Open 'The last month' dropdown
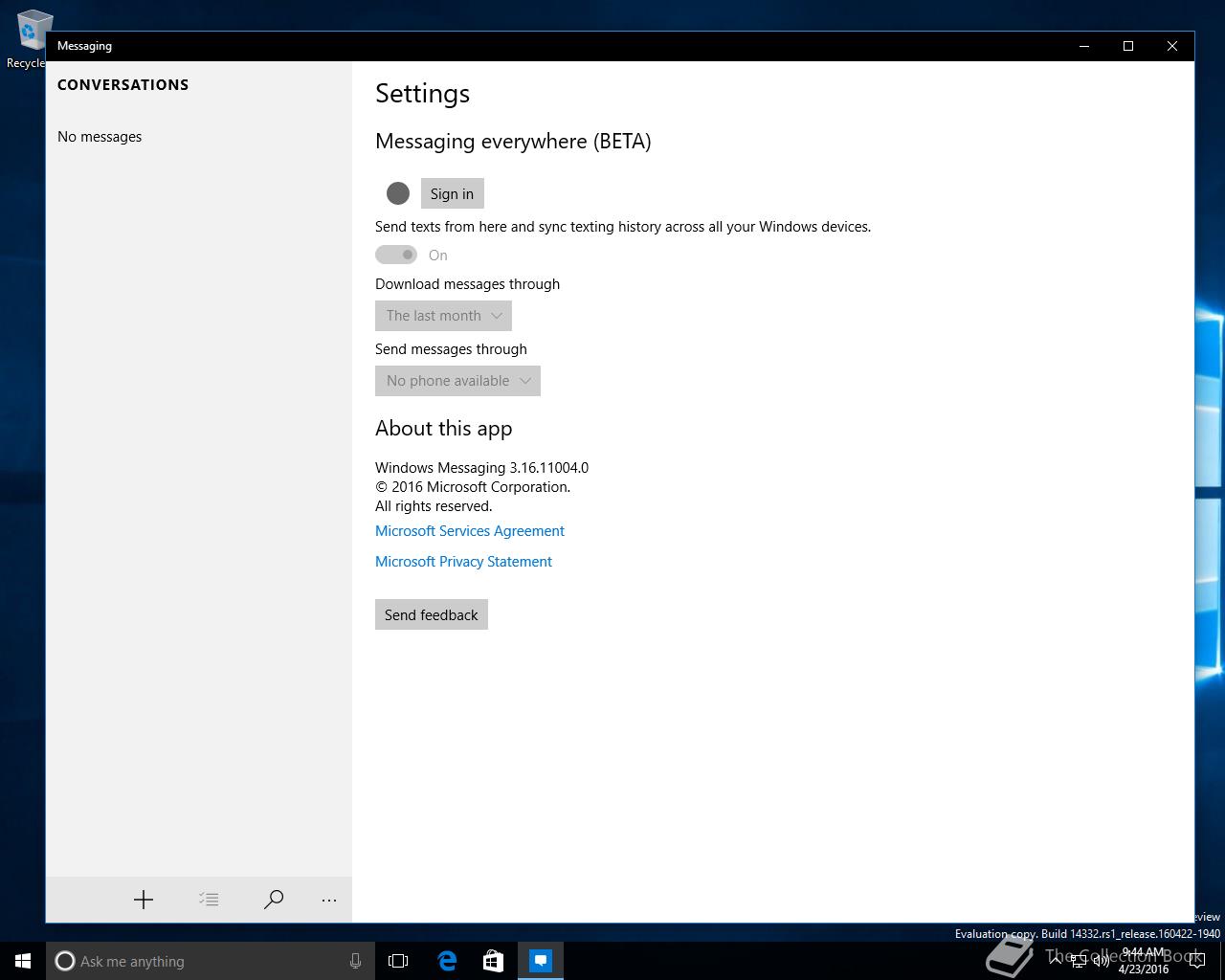1225x980 pixels. click(443, 316)
